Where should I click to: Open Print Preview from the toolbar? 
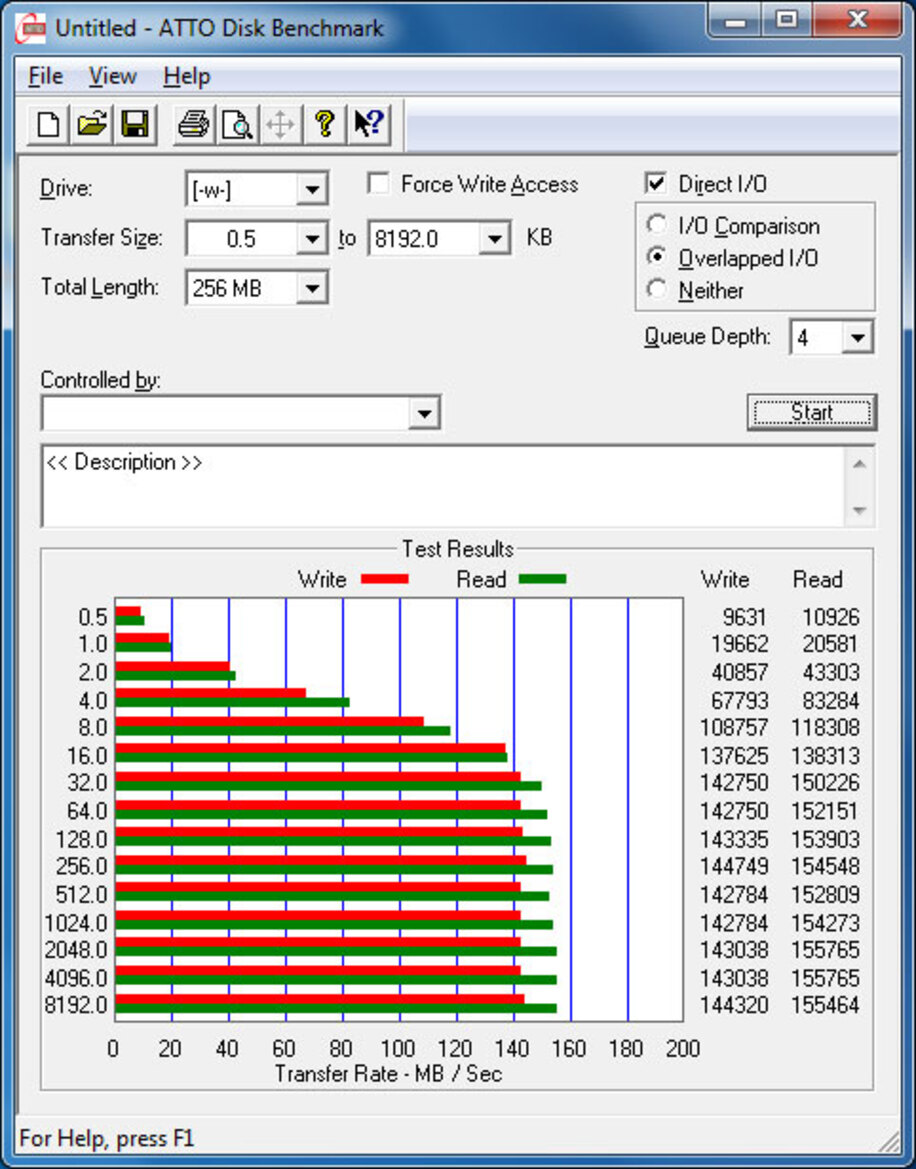237,124
